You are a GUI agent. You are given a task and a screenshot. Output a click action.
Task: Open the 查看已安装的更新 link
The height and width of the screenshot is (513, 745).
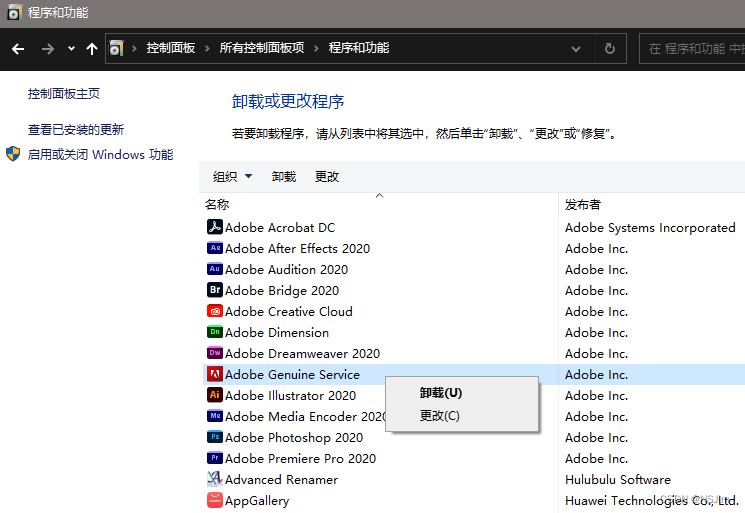tap(76, 130)
